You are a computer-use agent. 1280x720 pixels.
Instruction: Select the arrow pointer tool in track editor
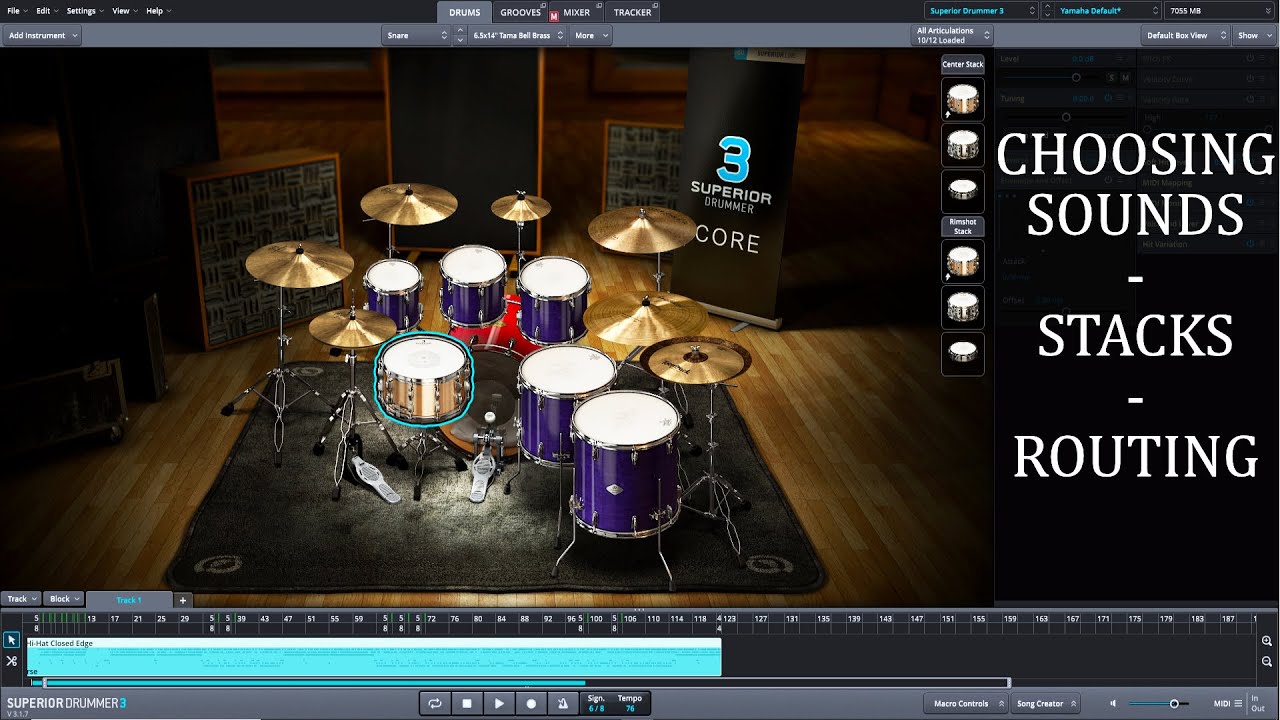pyautogui.click(x=12, y=640)
